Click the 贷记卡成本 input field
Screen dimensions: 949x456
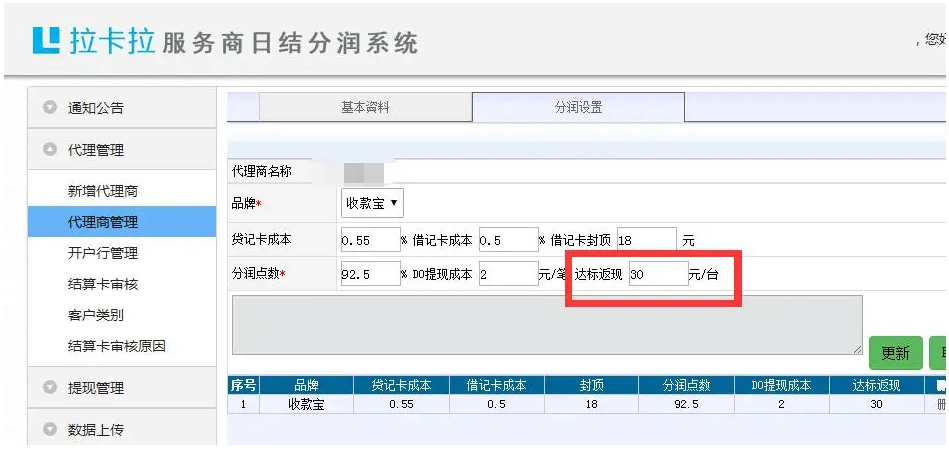370,240
